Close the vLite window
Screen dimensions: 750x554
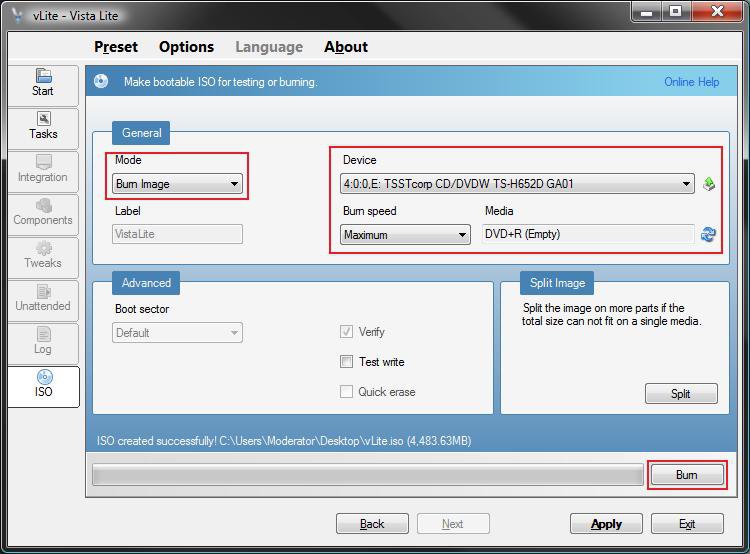pos(717,11)
